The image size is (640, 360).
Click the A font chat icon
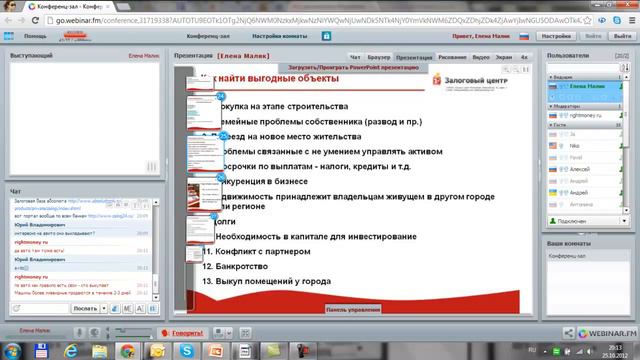[140, 309]
